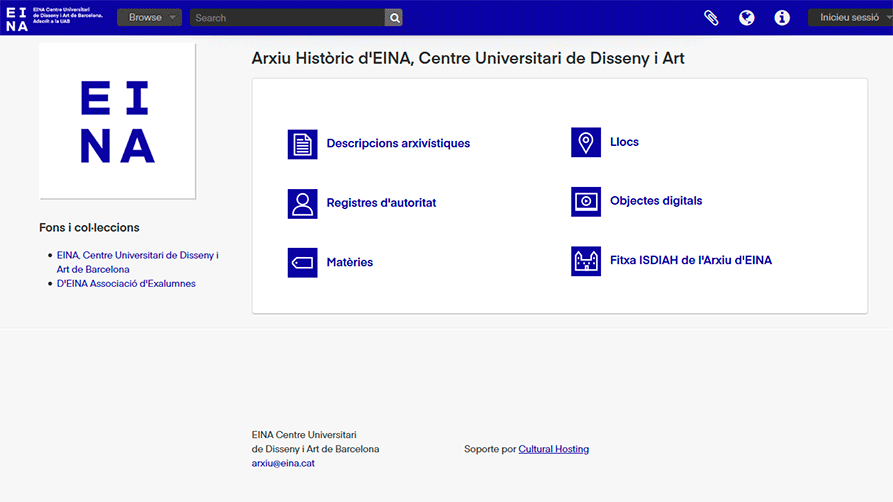
Task: Click the Fitxa ISDIAH institution icon
Action: point(586,261)
